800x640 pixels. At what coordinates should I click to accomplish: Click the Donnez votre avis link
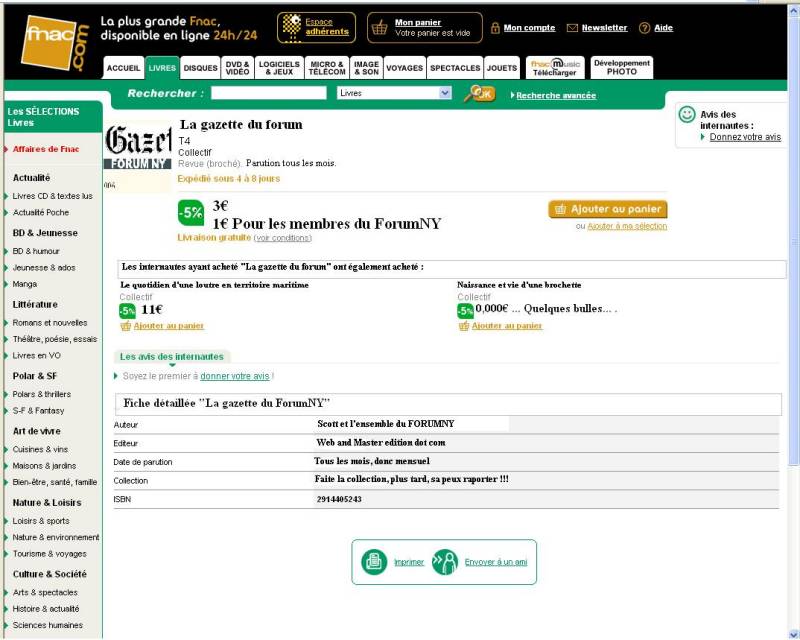(745, 137)
